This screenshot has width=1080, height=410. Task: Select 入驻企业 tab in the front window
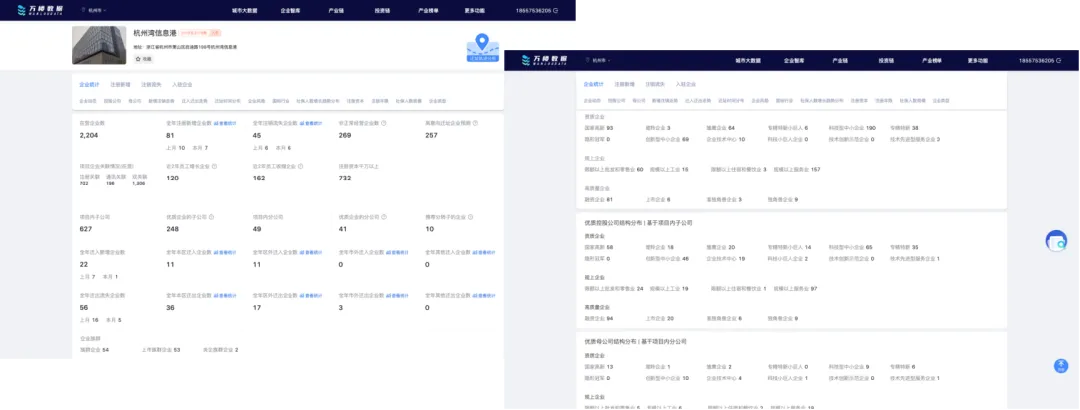pyautogui.click(x=687, y=84)
